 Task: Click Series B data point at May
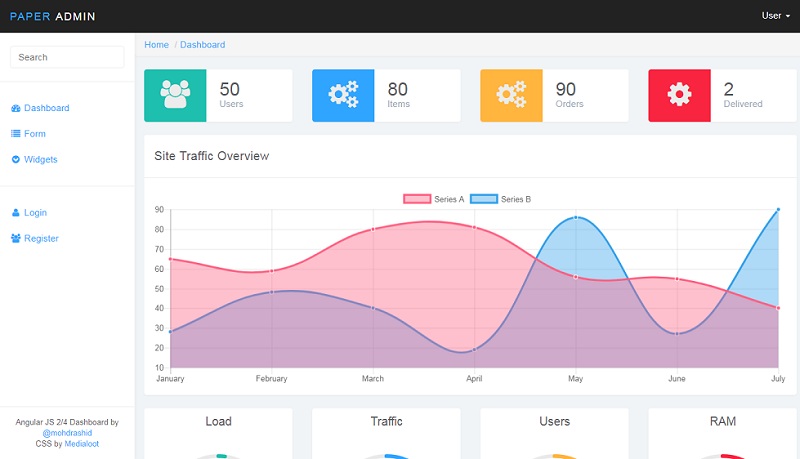coord(576,217)
